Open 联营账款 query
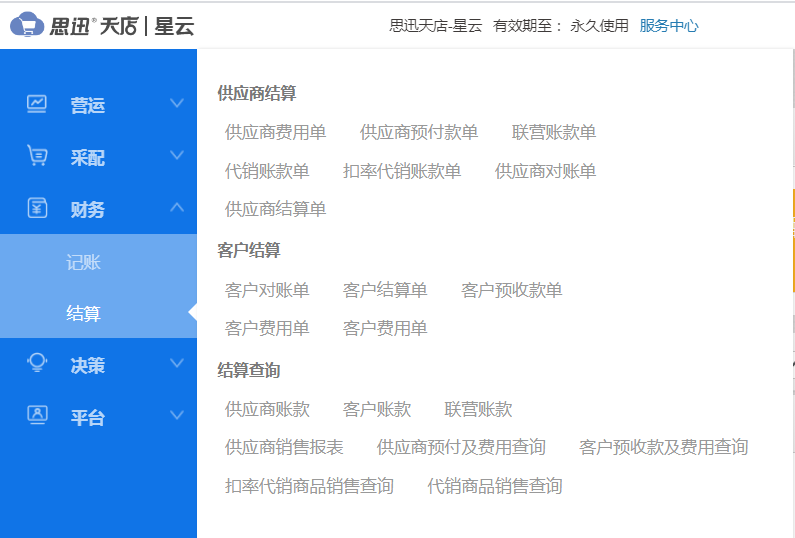 click(478, 409)
